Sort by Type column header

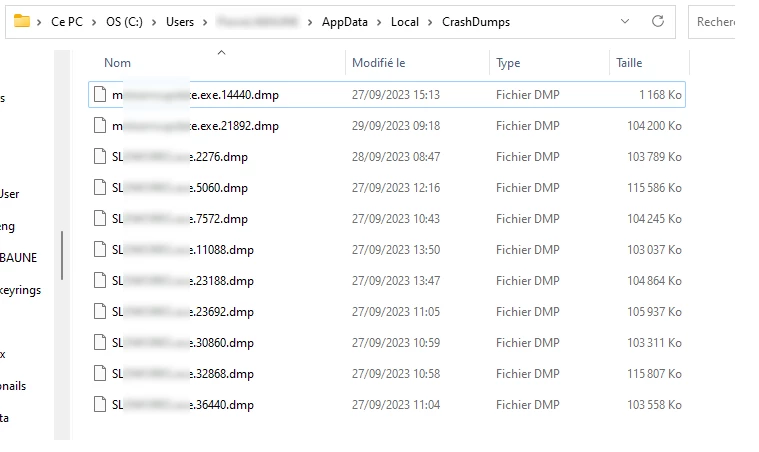click(508, 63)
